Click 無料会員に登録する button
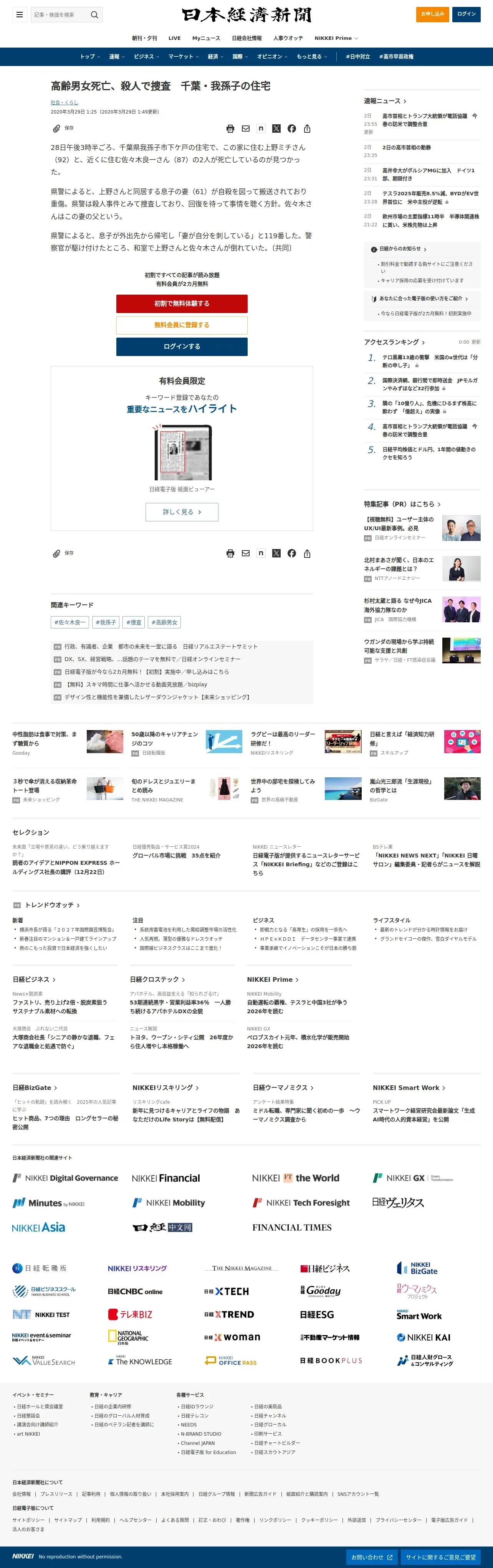Screen dimensions: 493x1568 (x=182, y=325)
